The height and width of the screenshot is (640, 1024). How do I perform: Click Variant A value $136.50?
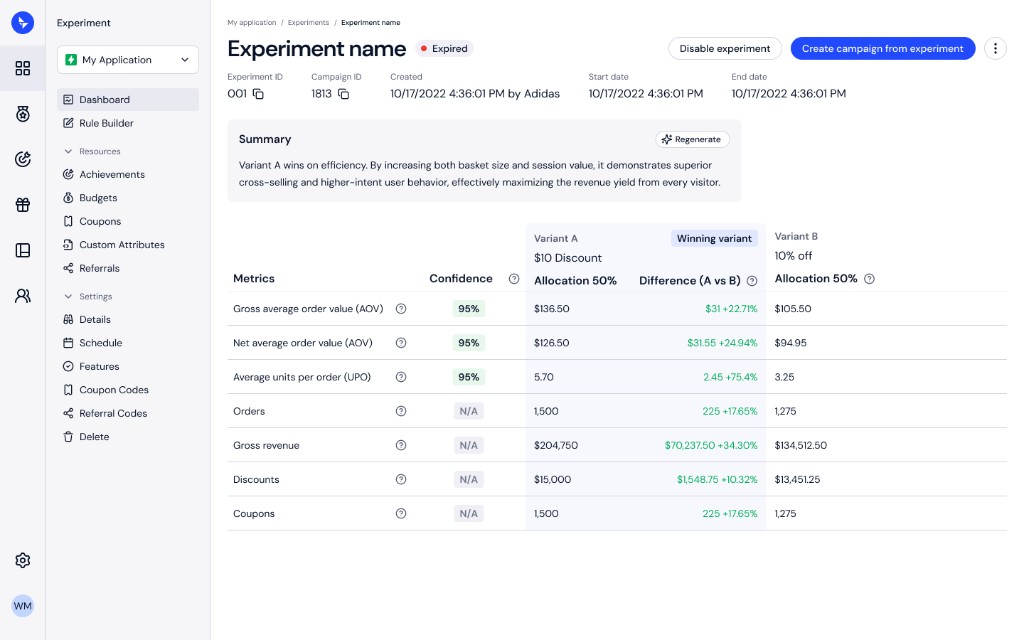551,309
